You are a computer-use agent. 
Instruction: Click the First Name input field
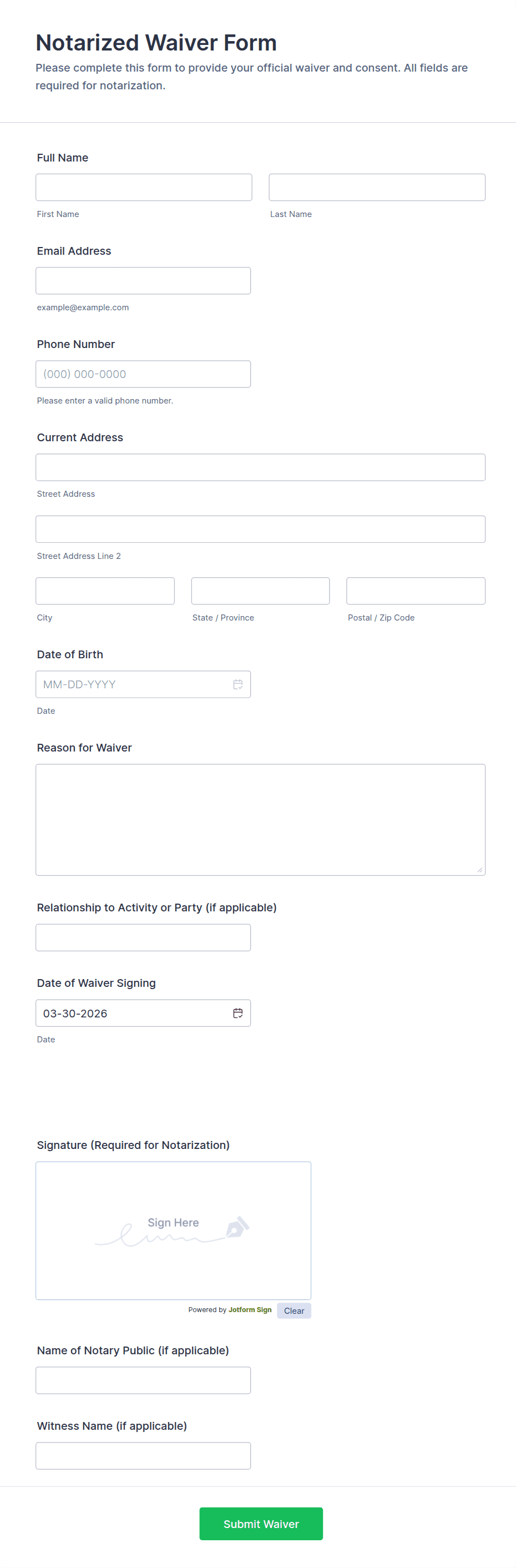[144, 188]
